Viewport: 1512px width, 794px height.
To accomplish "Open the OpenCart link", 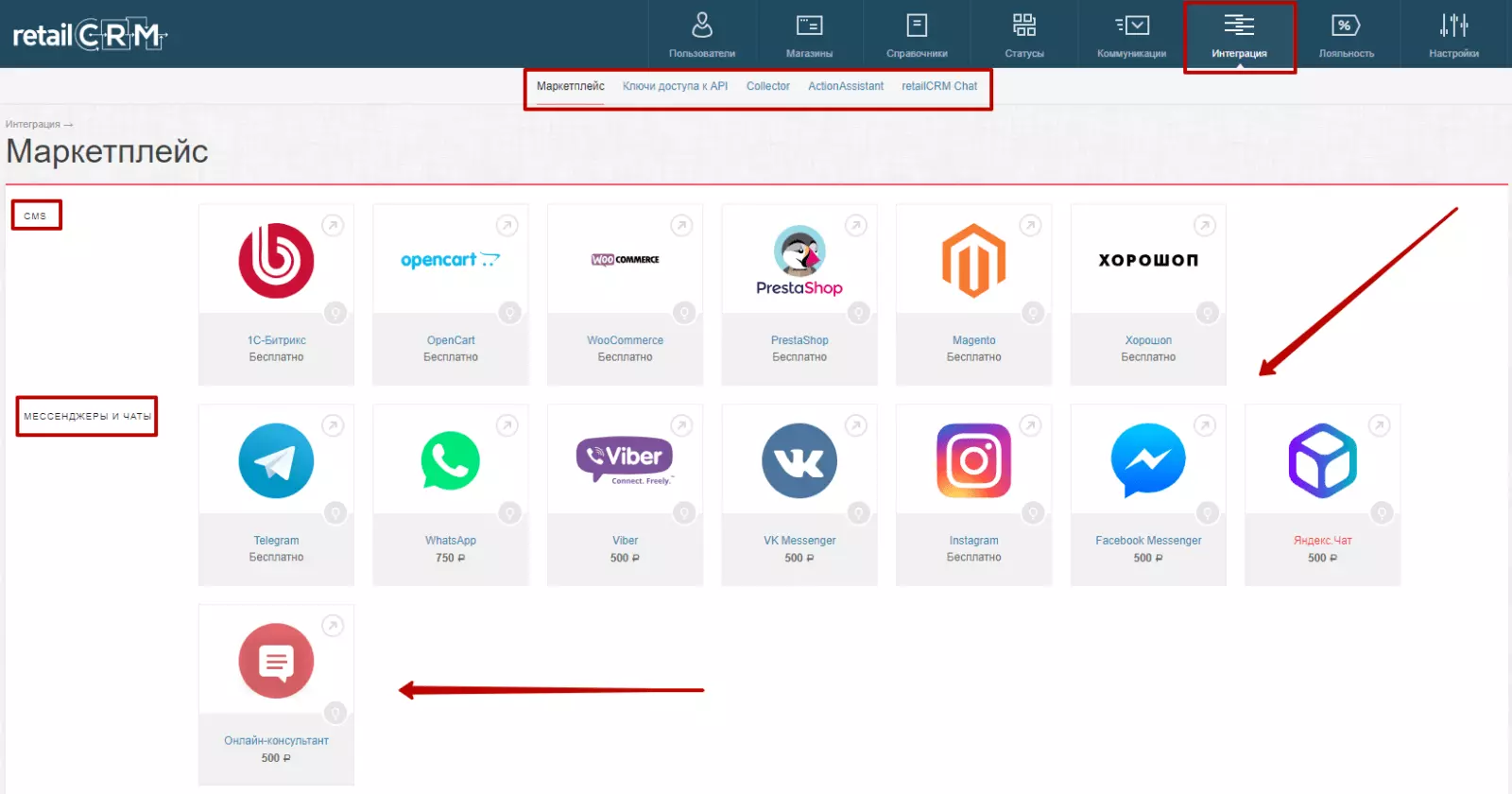I will tap(451, 340).
